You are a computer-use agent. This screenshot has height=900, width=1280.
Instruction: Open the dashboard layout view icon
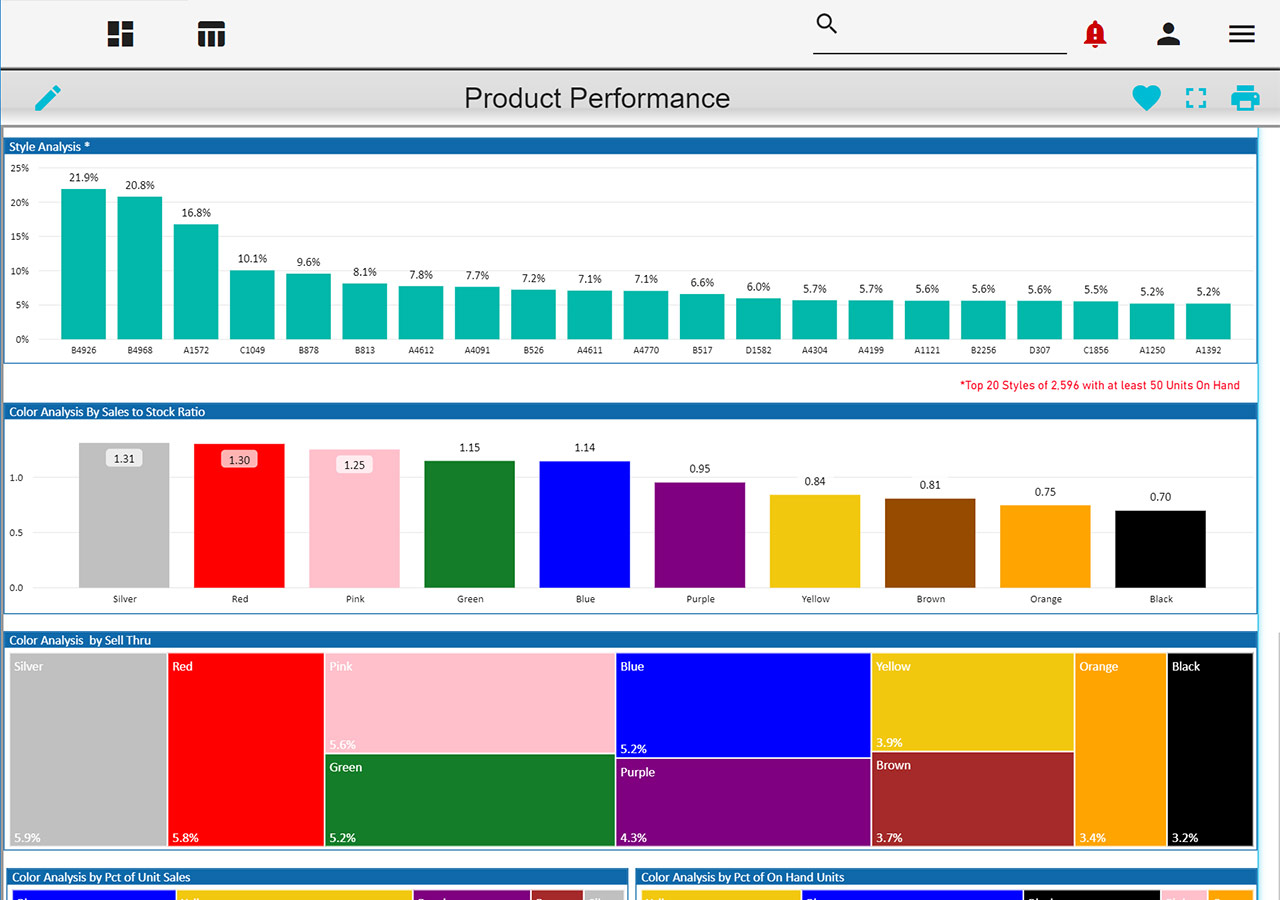pyautogui.click(x=121, y=34)
